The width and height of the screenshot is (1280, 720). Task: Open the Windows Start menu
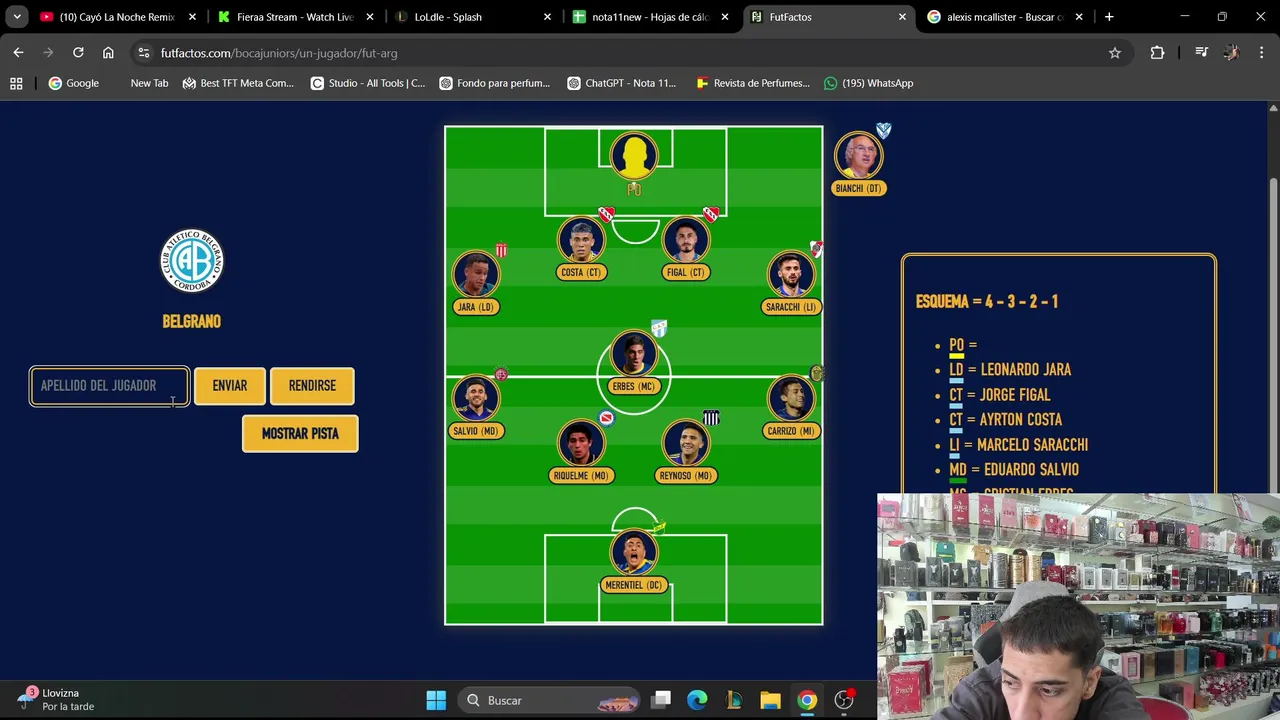click(436, 700)
